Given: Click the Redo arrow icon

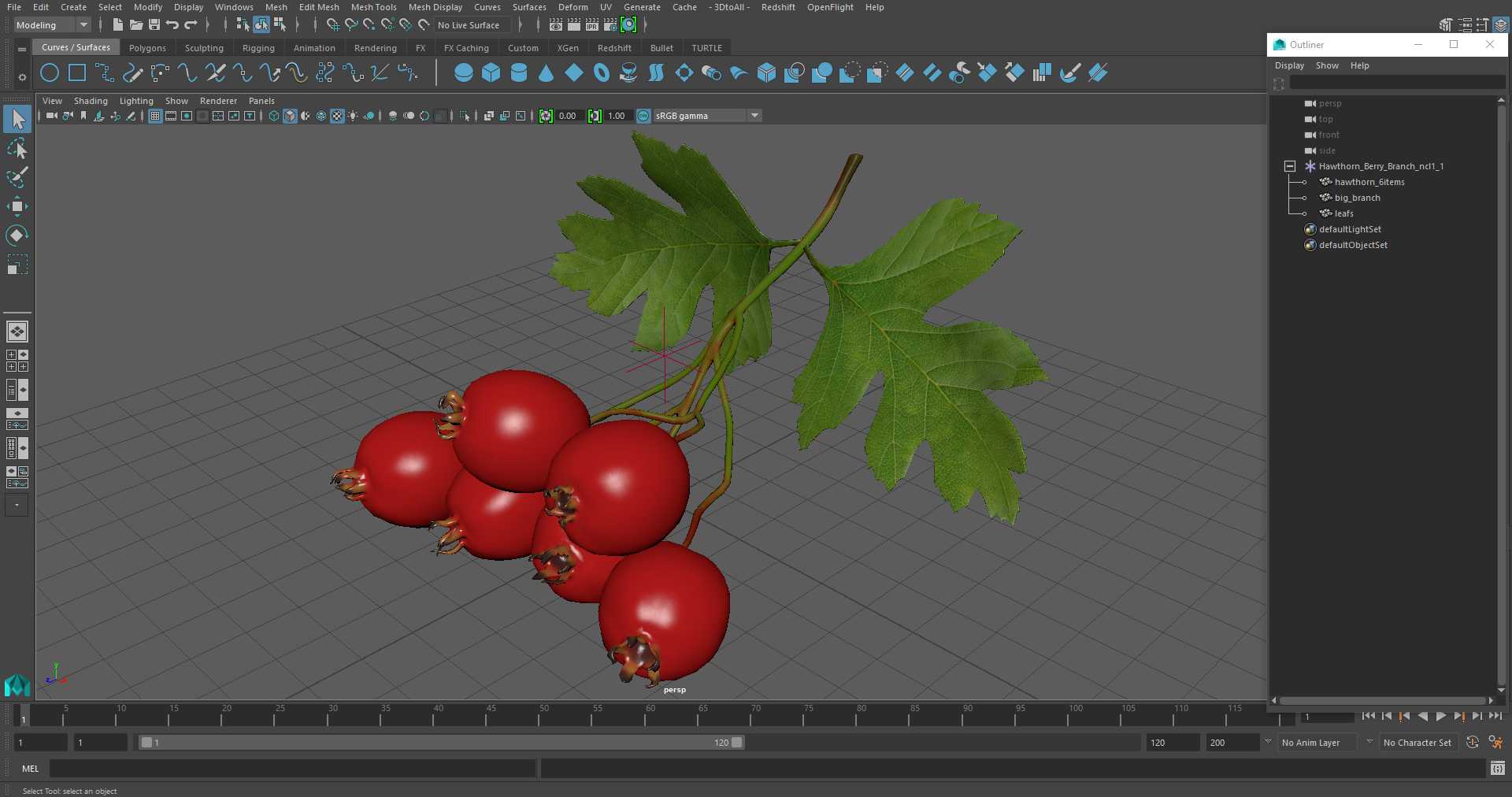Looking at the screenshot, I should click(x=191, y=25).
